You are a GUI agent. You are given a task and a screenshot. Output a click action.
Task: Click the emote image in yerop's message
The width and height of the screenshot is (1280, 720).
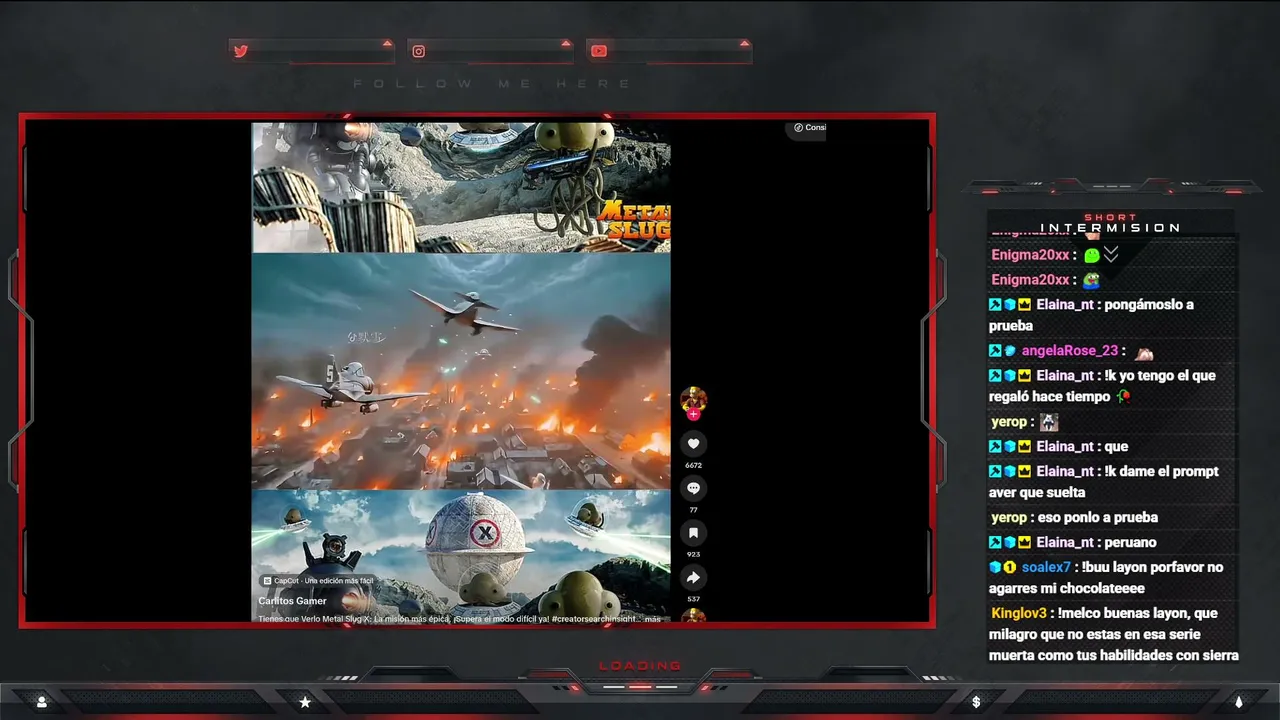point(1048,422)
